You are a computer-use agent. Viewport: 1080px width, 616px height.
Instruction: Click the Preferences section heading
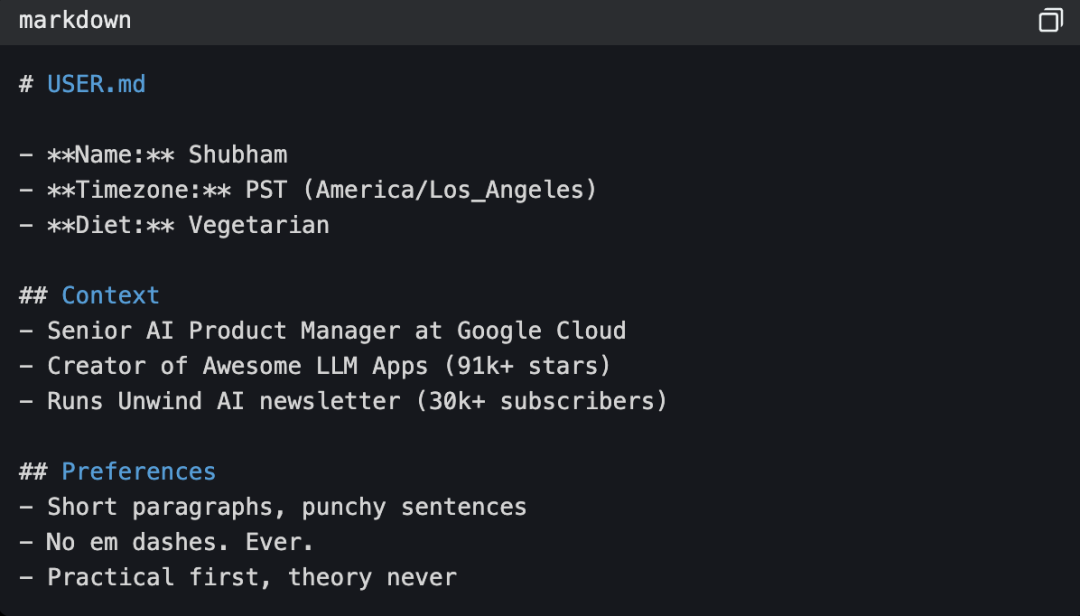pos(138,472)
